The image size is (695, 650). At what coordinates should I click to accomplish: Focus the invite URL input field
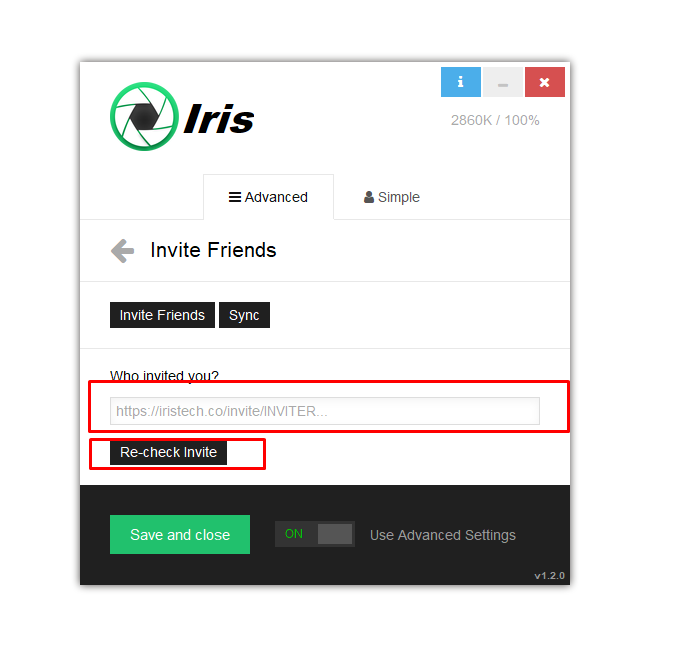coord(325,411)
